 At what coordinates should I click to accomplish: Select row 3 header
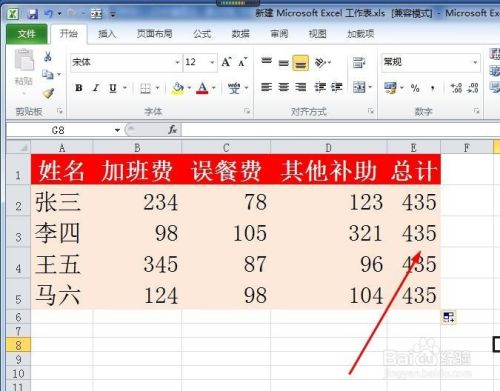19,233
